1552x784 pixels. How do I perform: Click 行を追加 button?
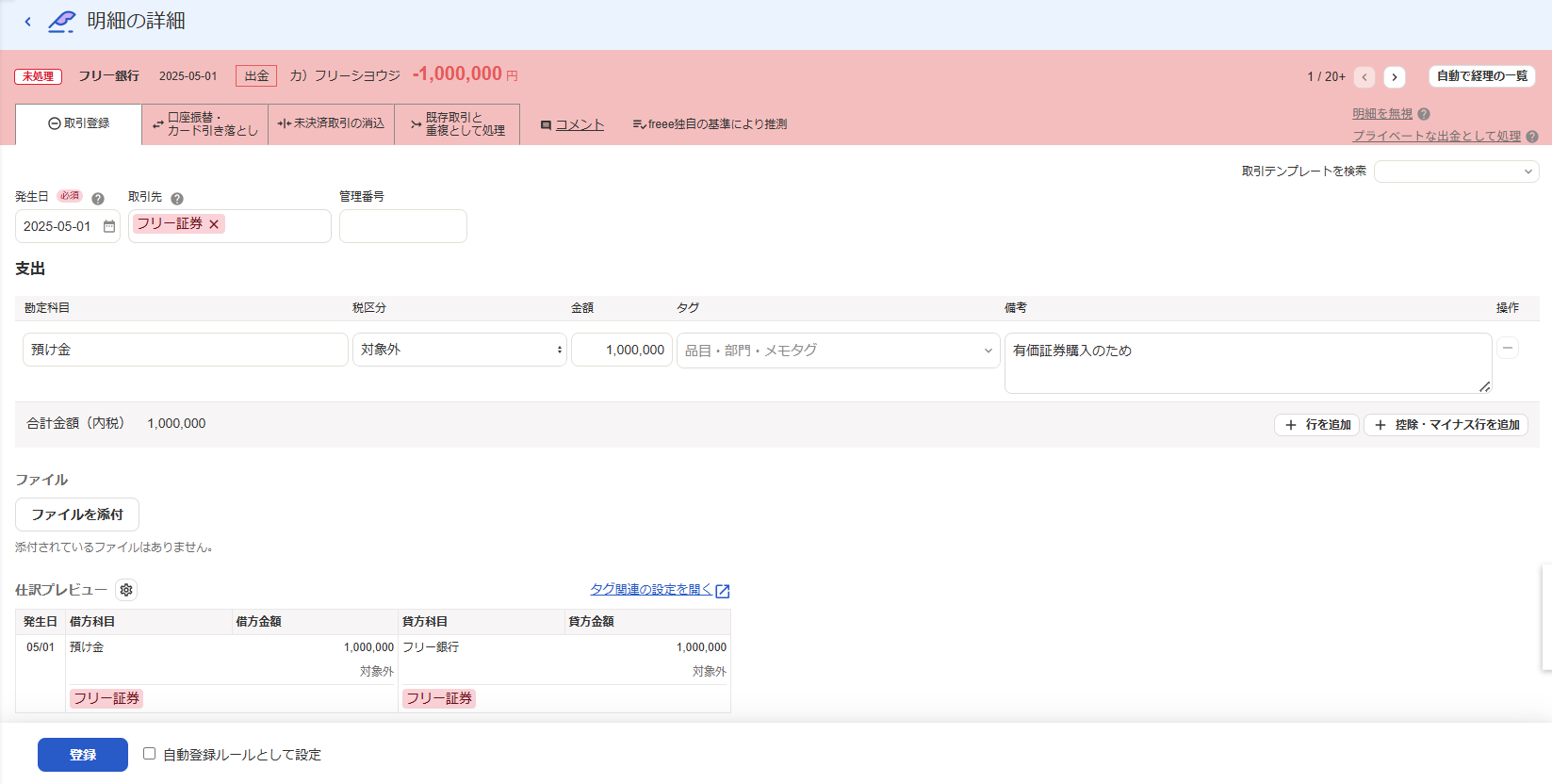click(x=1316, y=425)
